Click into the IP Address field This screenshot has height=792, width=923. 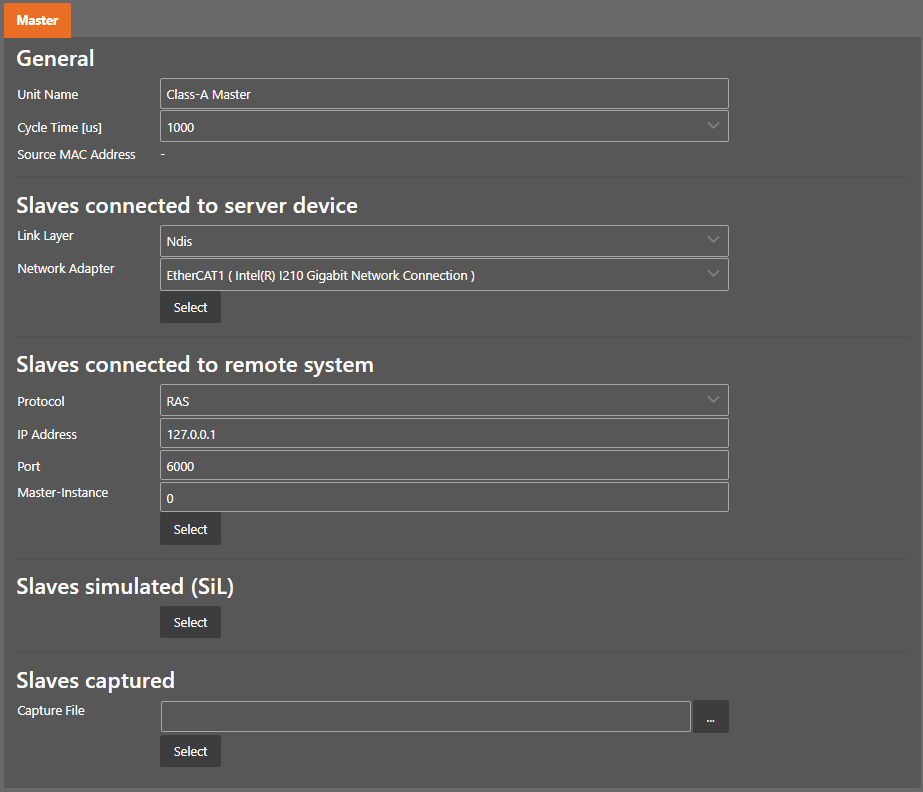444,434
